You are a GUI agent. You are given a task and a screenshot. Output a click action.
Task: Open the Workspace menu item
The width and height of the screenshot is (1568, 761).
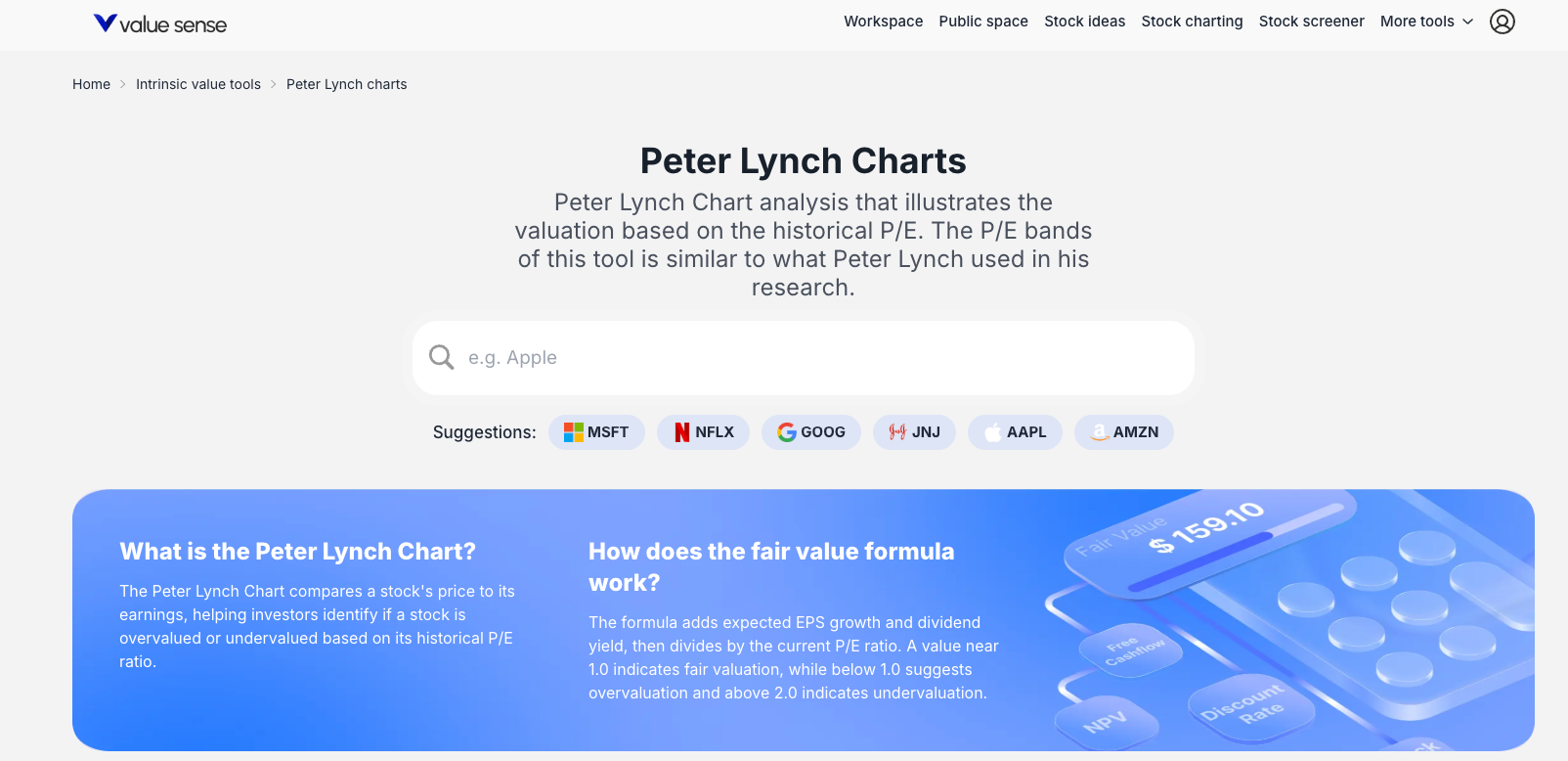[x=884, y=22]
